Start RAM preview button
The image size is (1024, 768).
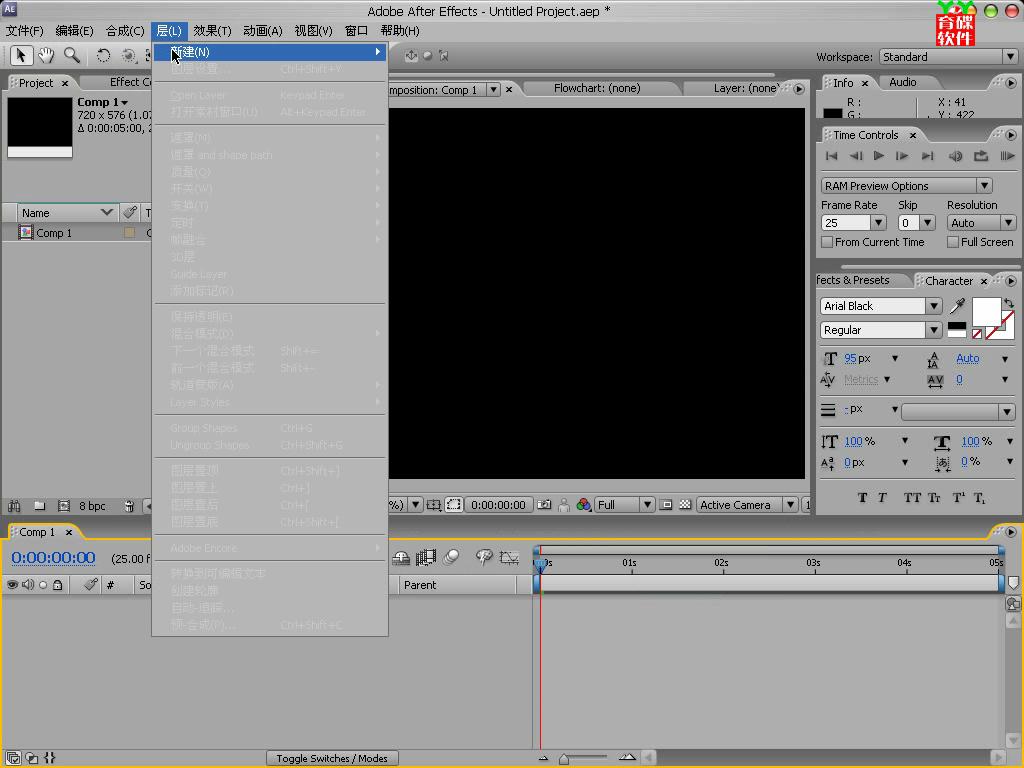point(1008,156)
